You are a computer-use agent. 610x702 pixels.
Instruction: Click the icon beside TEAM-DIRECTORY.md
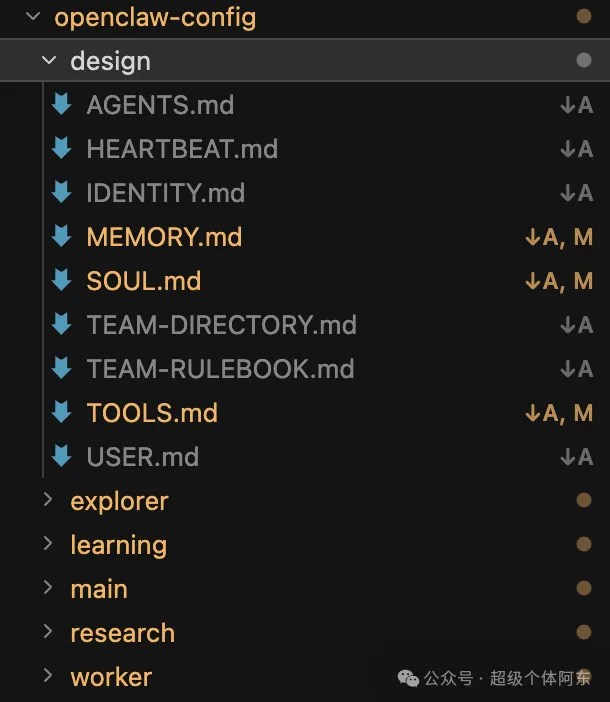click(x=62, y=324)
